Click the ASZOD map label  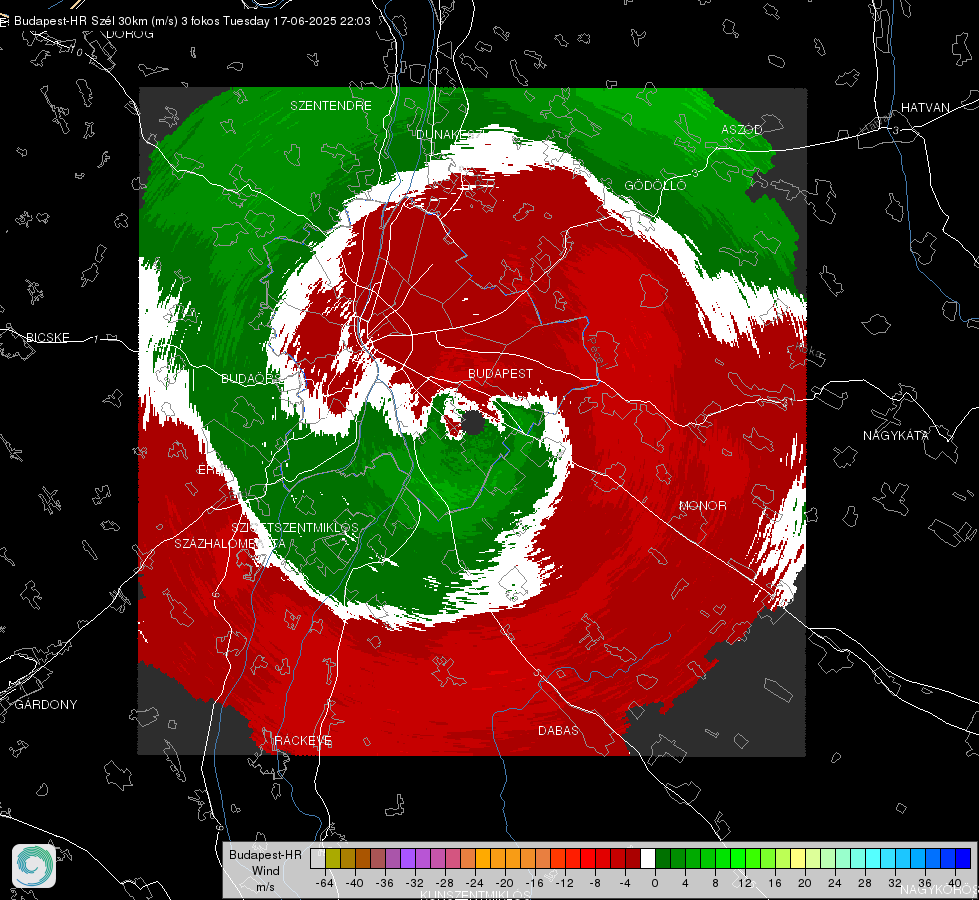pyautogui.click(x=742, y=129)
